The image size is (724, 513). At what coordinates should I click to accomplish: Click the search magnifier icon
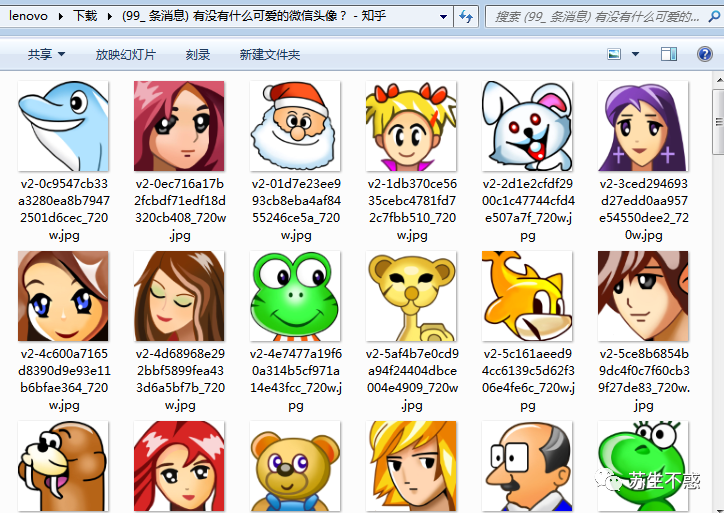tap(713, 17)
